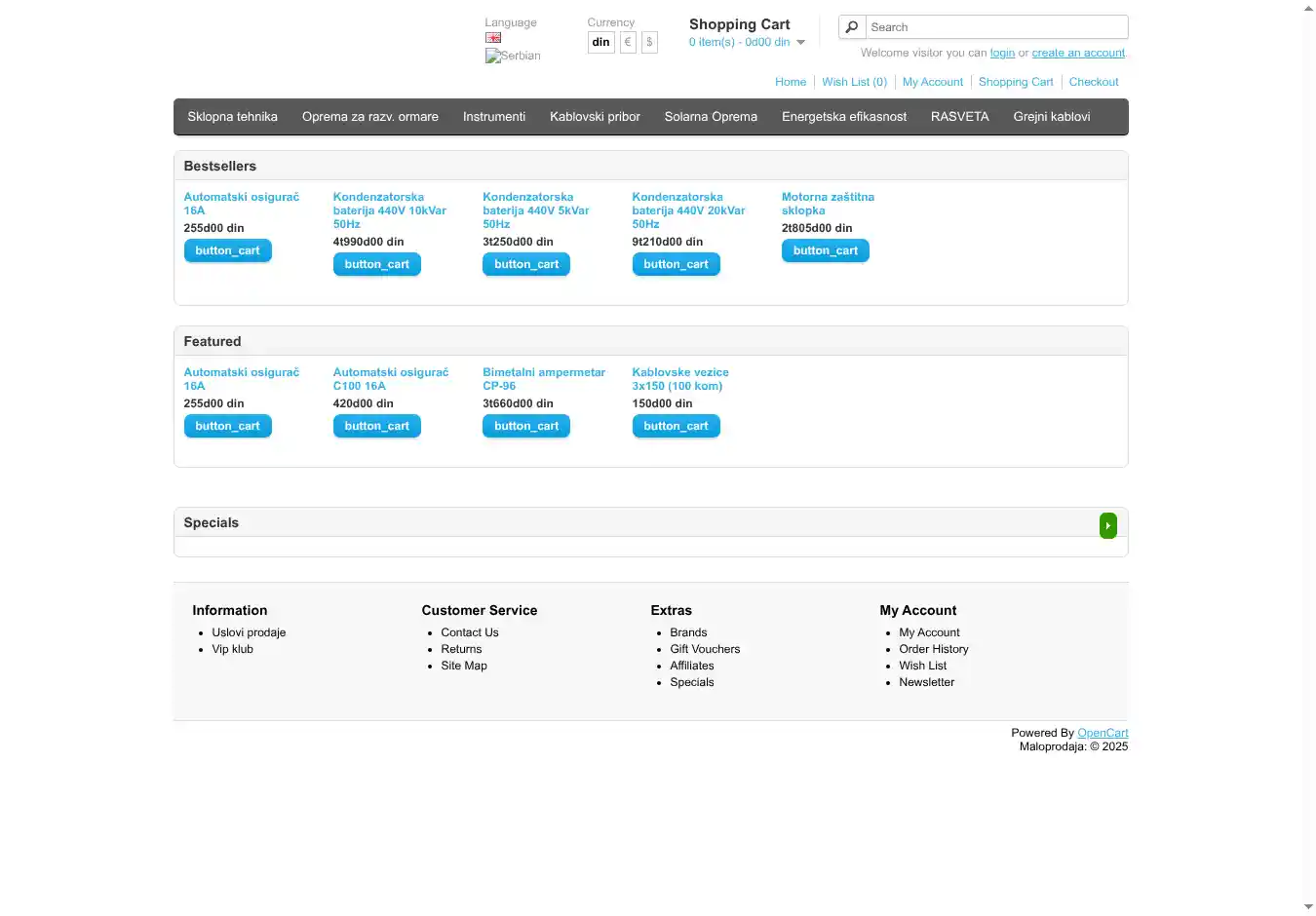
Task: Open Kablovske vezice 3x150 product
Action: click(x=679, y=379)
